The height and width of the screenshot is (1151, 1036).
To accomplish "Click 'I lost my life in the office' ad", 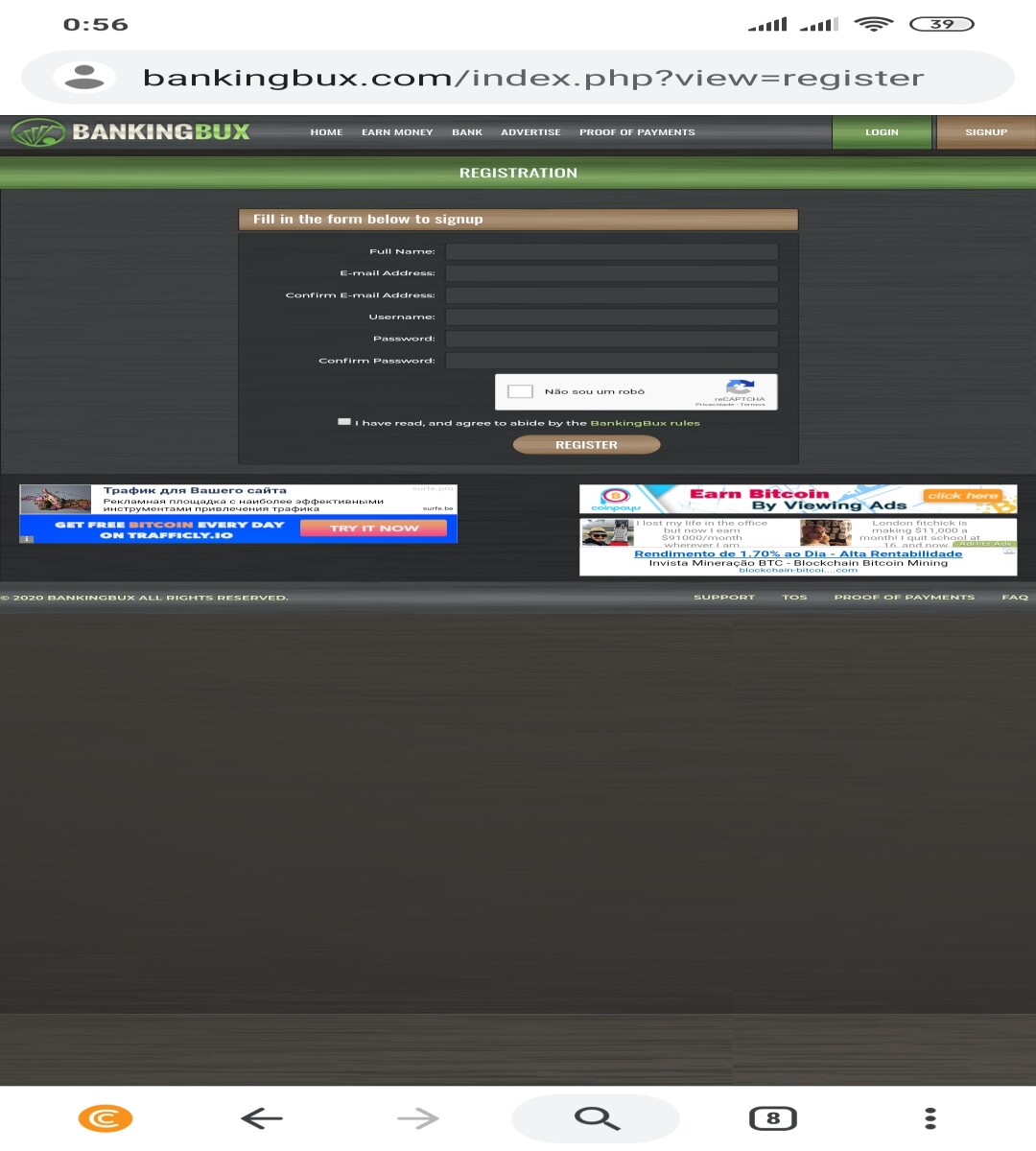I will [702, 533].
